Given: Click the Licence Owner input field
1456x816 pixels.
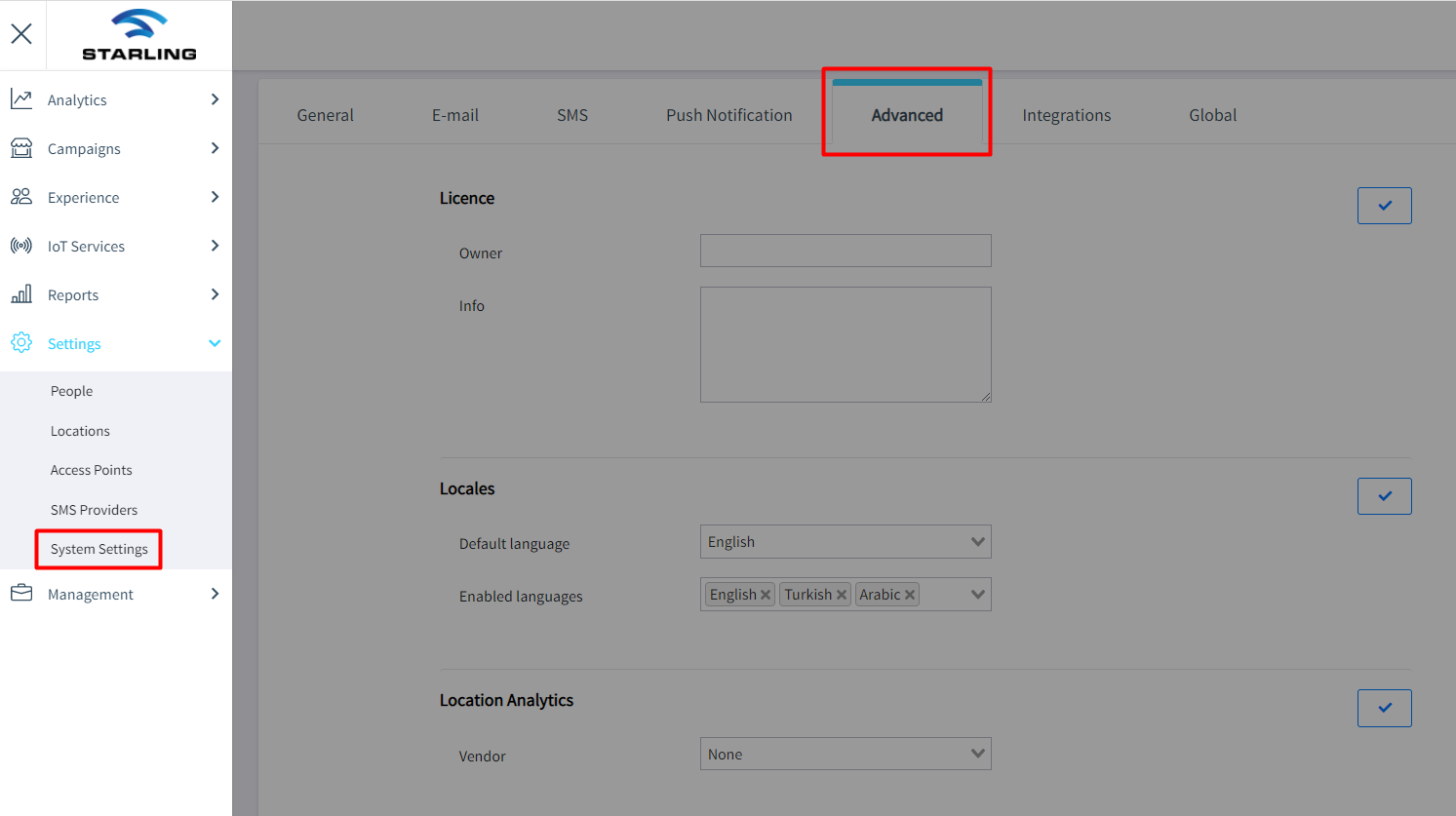Looking at the screenshot, I should (x=846, y=251).
